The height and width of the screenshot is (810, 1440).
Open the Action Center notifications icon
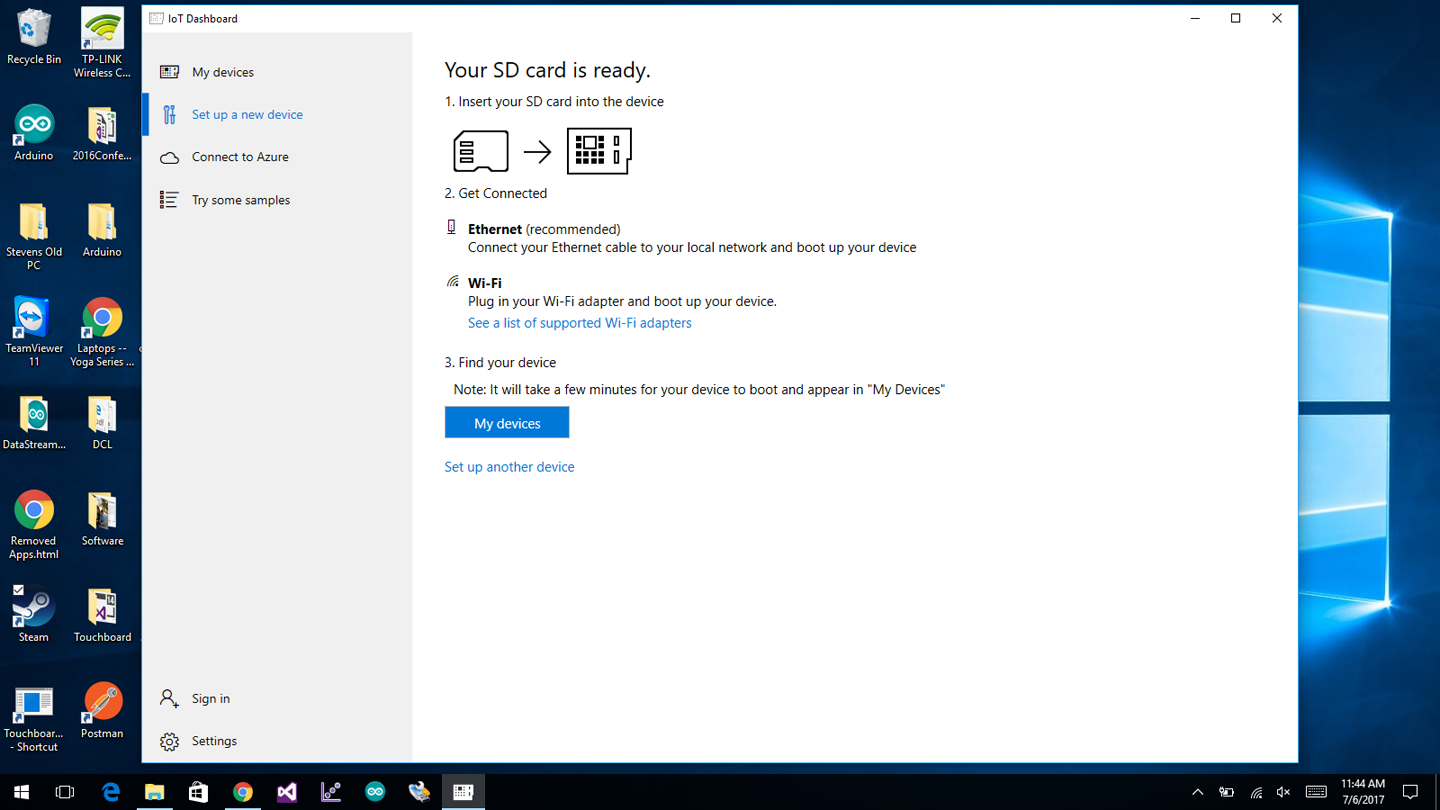pyautogui.click(x=1410, y=792)
